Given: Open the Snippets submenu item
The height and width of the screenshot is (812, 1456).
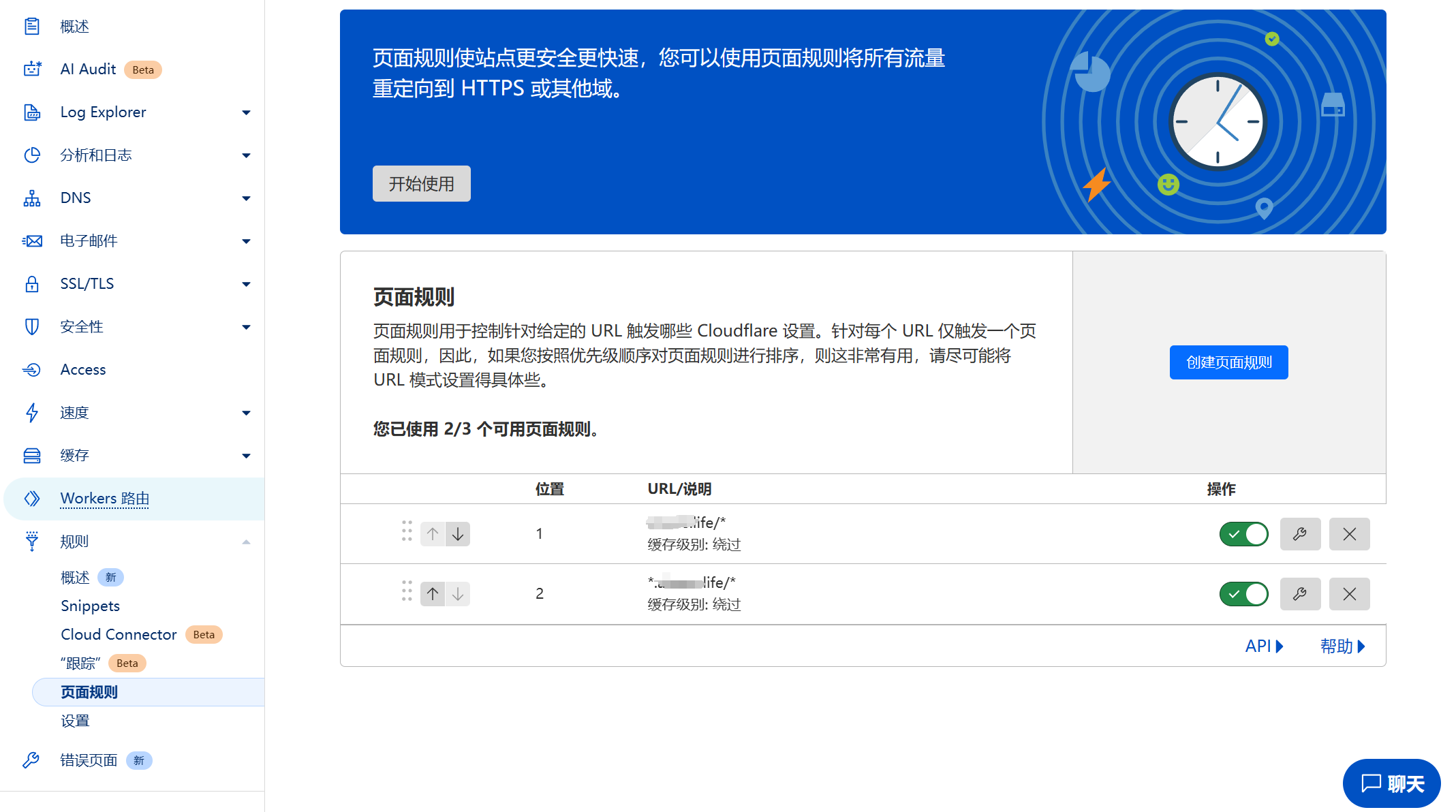Looking at the screenshot, I should (90, 606).
